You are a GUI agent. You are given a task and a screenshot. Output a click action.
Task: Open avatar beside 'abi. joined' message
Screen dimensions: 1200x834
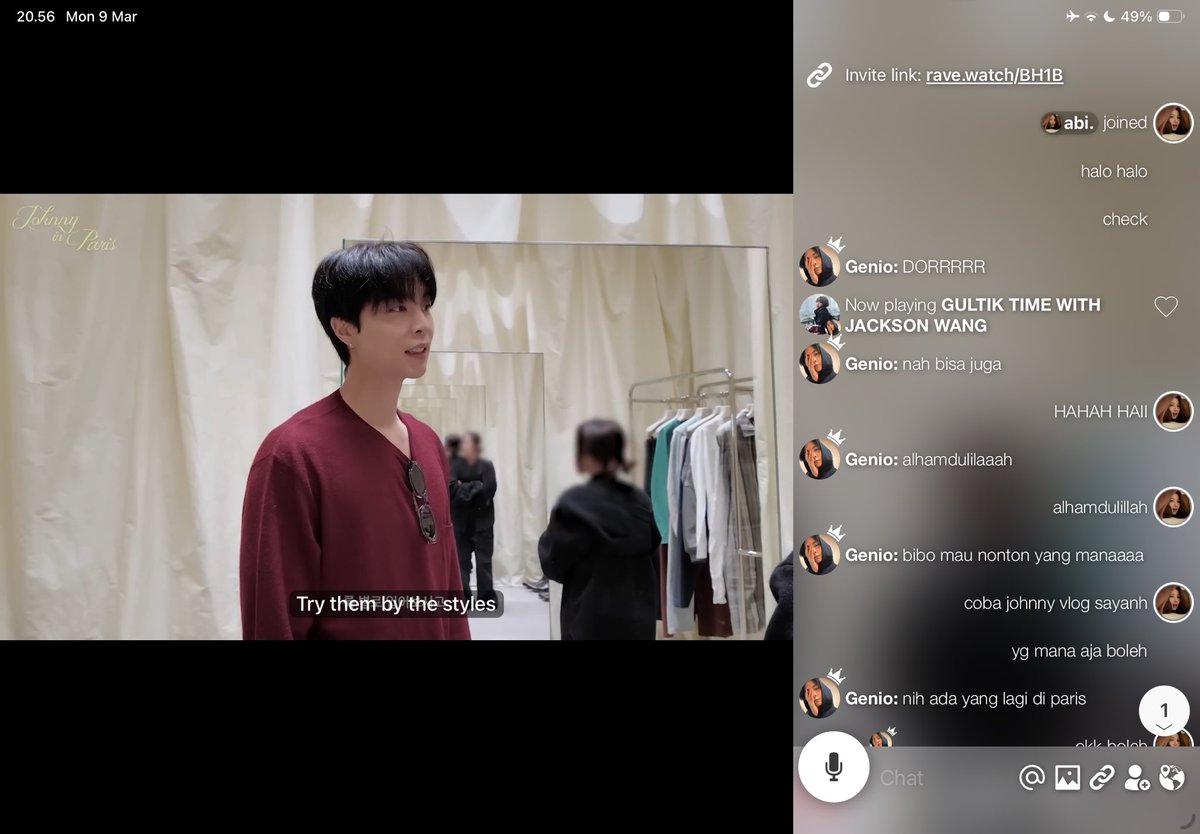[x=1173, y=123]
